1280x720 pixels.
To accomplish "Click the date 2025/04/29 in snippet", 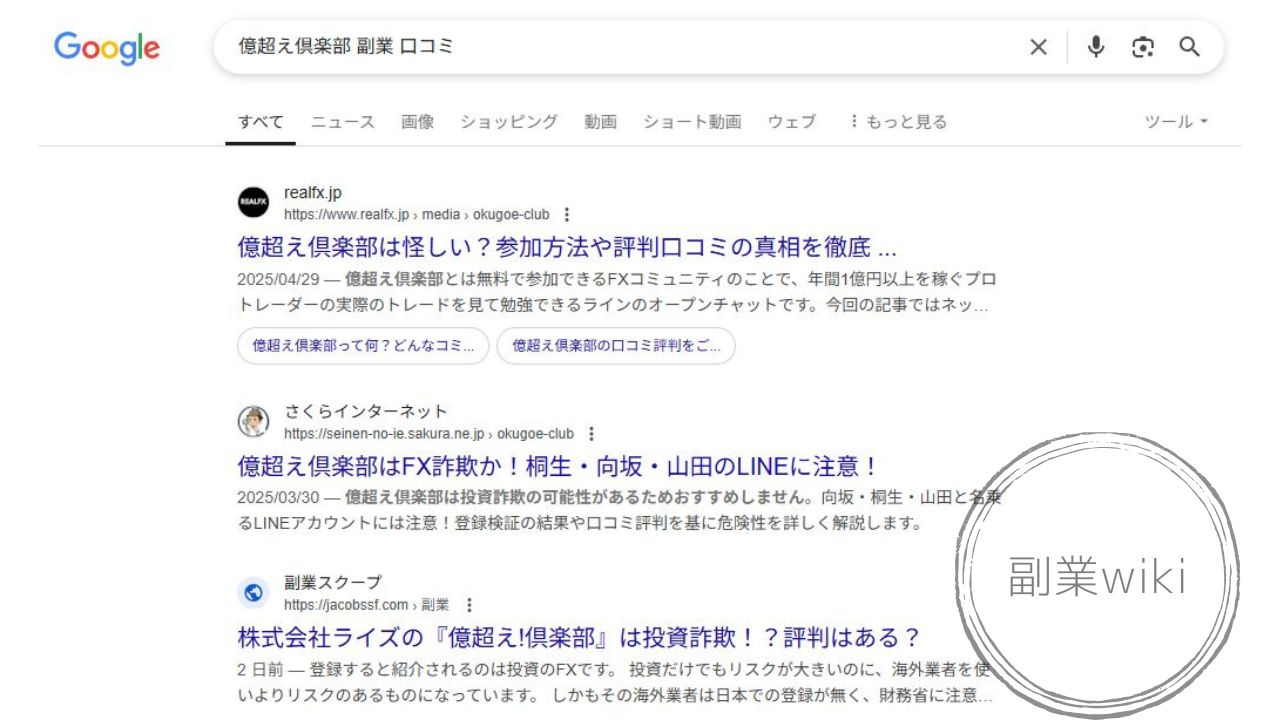I will 277,279.
